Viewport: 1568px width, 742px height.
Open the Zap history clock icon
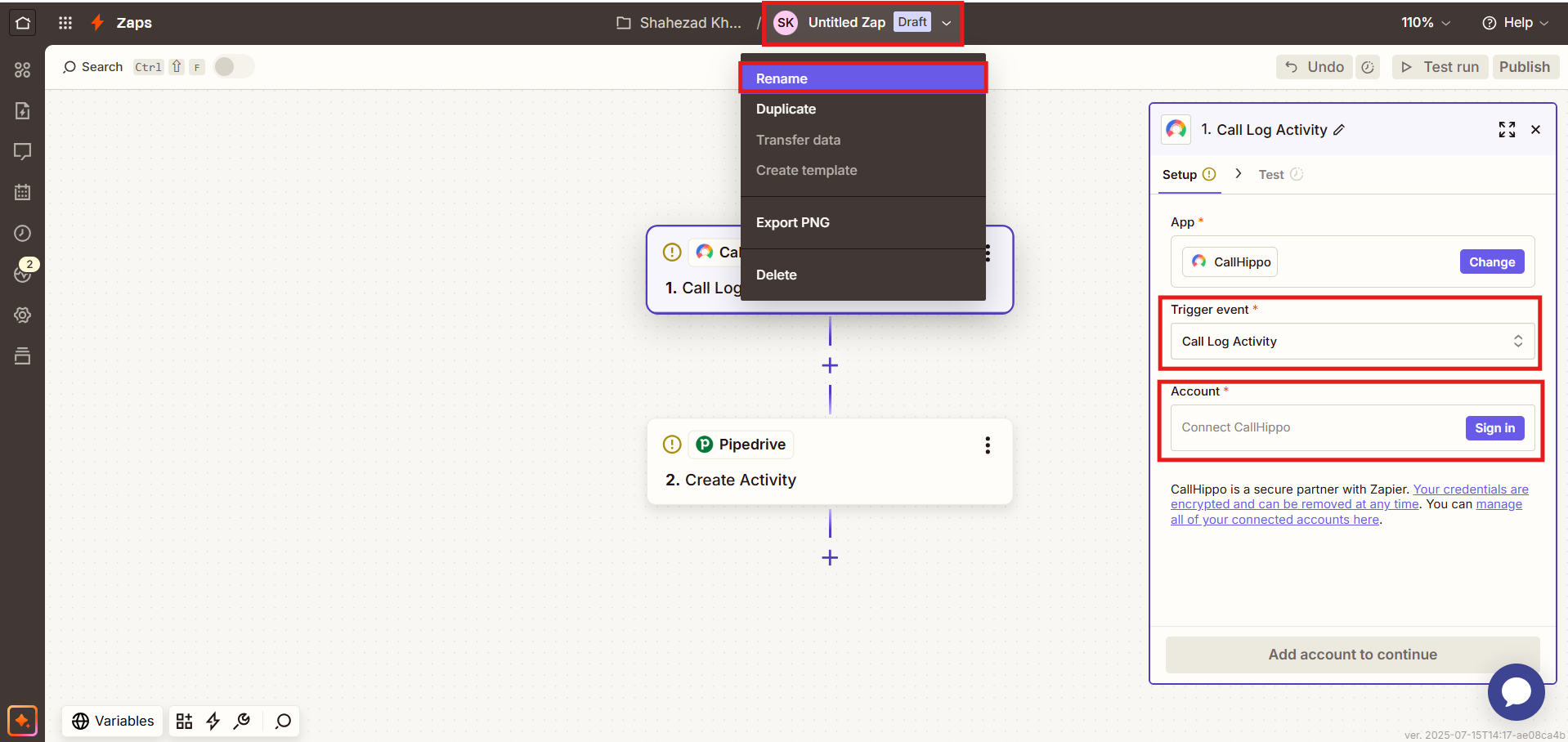[x=23, y=233]
